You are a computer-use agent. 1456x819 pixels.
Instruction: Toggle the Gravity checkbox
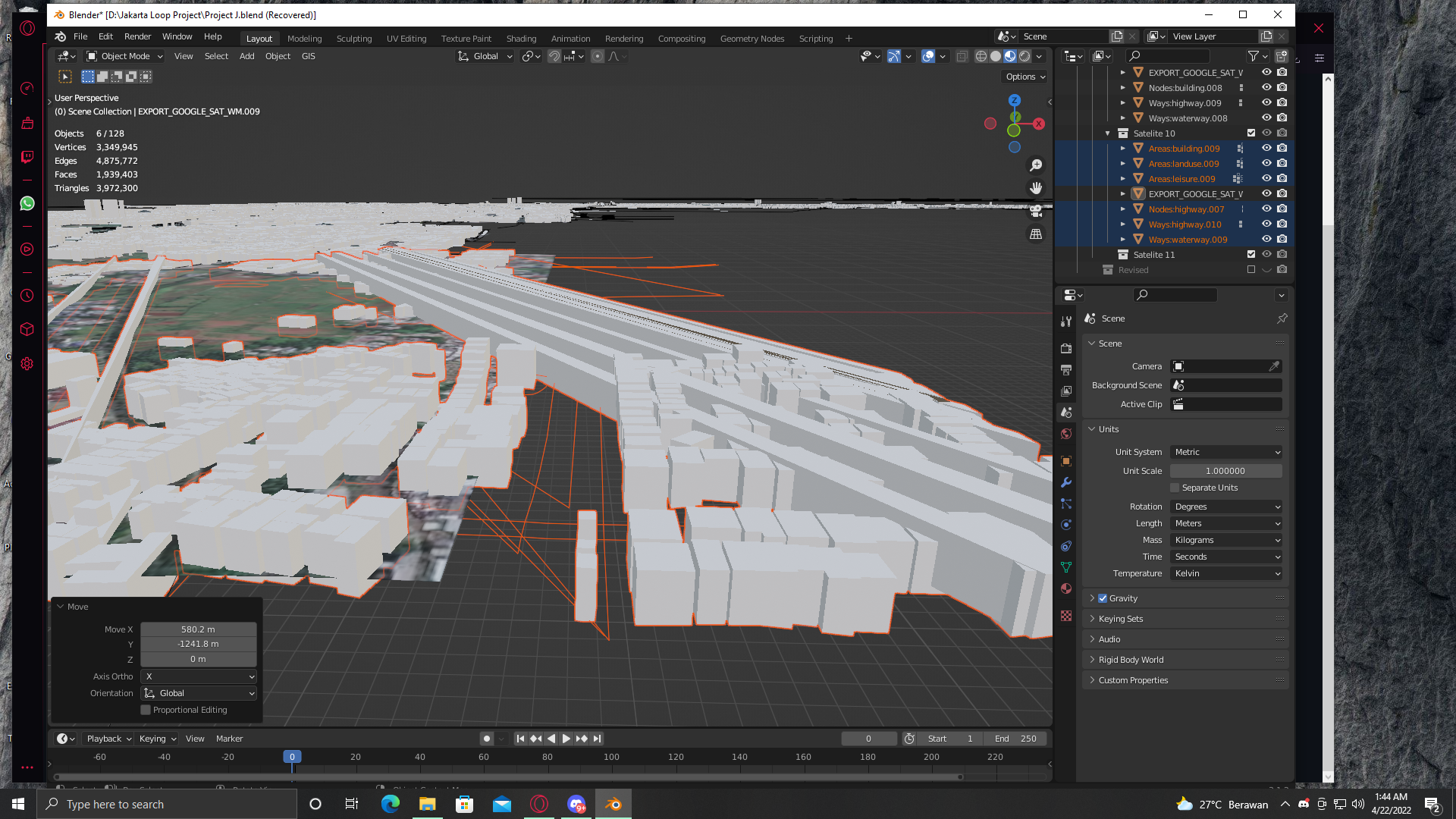pos(1103,598)
